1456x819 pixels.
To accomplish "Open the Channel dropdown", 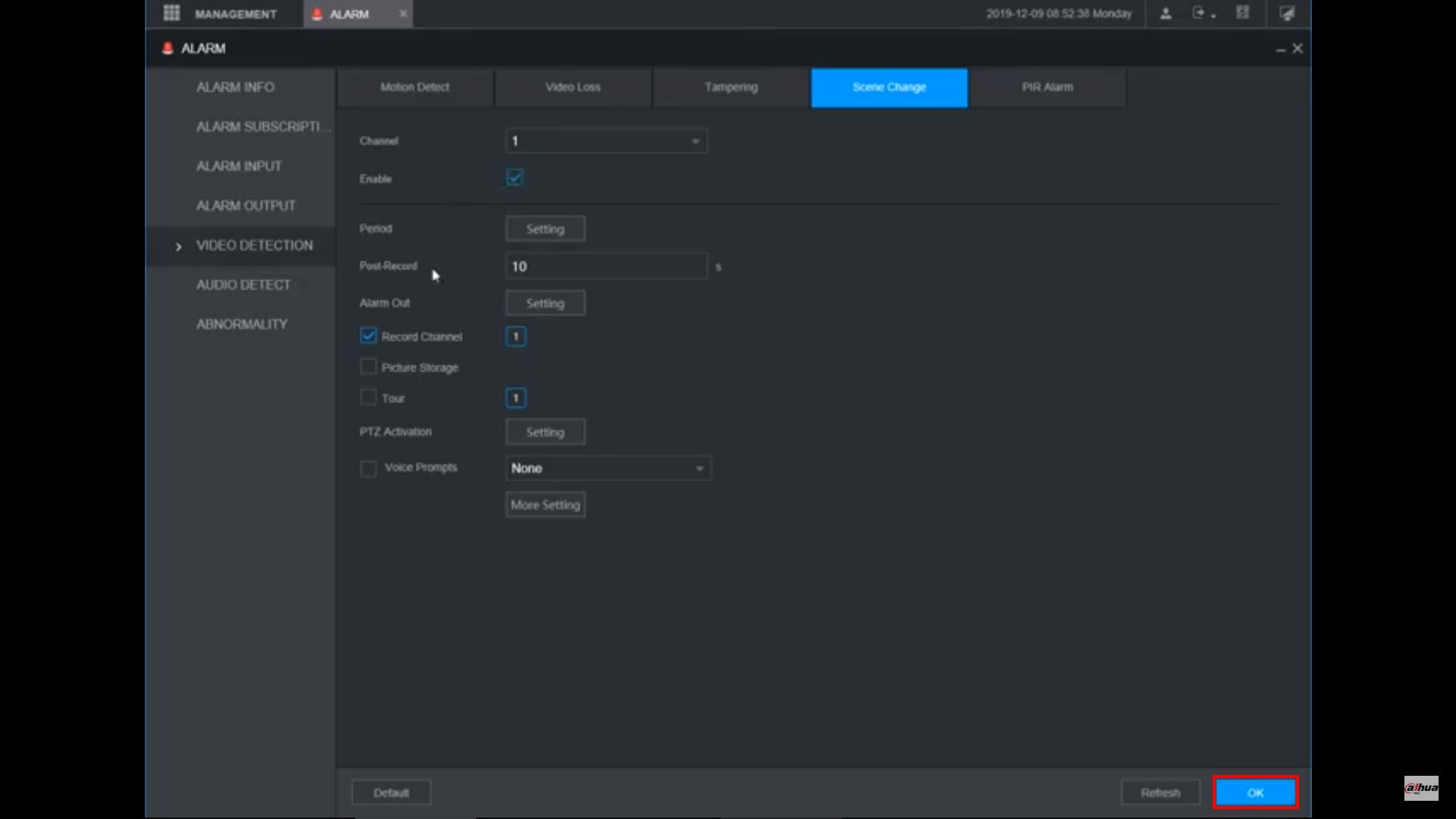I will coord(606,141).
